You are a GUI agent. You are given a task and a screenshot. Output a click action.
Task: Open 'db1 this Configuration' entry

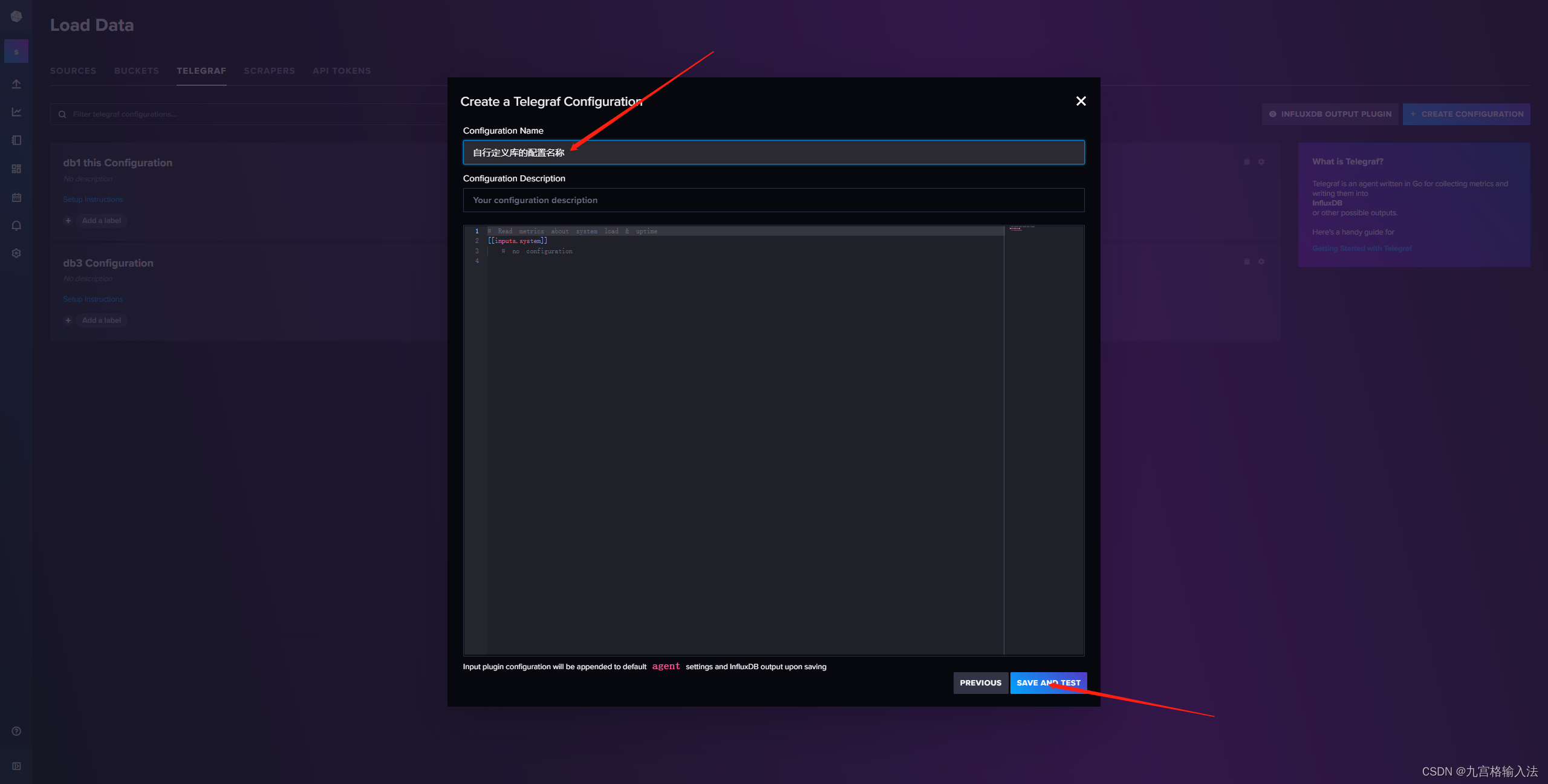(x=118, y=163)
